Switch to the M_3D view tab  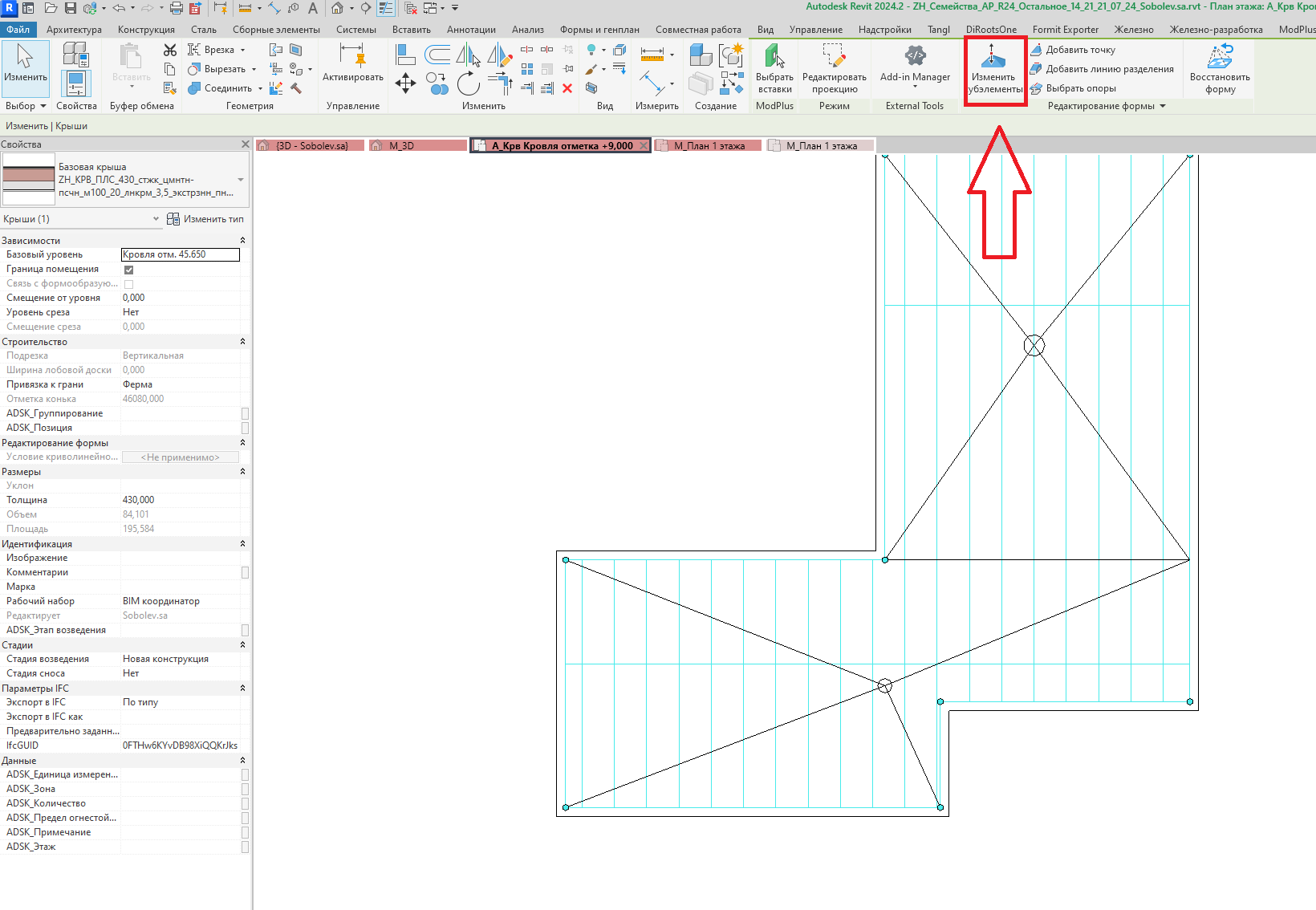pos(417,146)
